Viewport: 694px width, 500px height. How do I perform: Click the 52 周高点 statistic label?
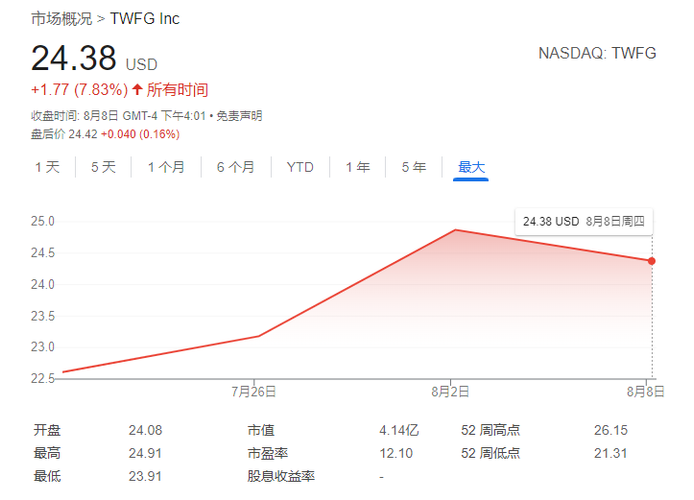point(490,430)
